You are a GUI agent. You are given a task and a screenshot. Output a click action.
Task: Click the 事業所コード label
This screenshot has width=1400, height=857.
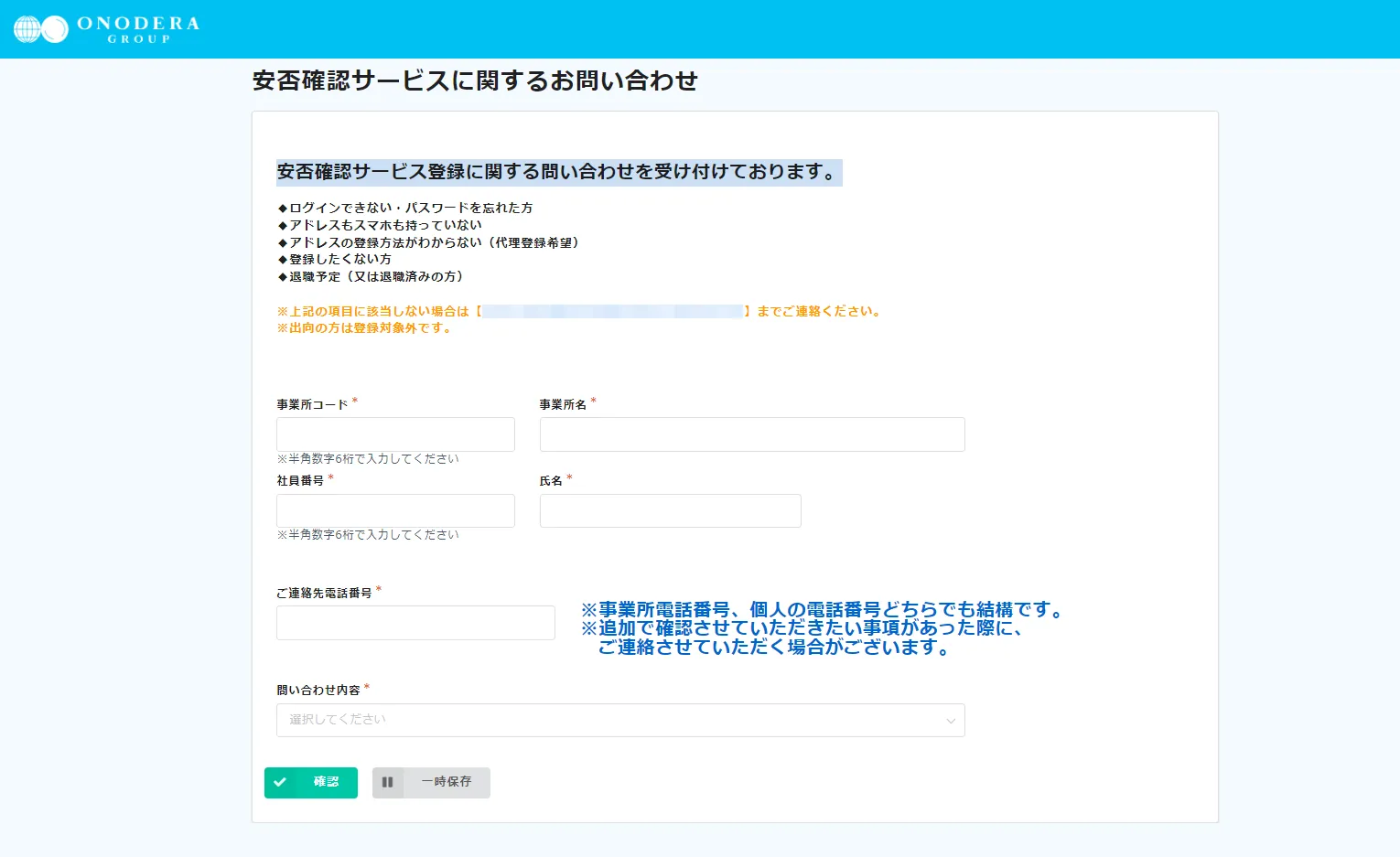[312, 404]
